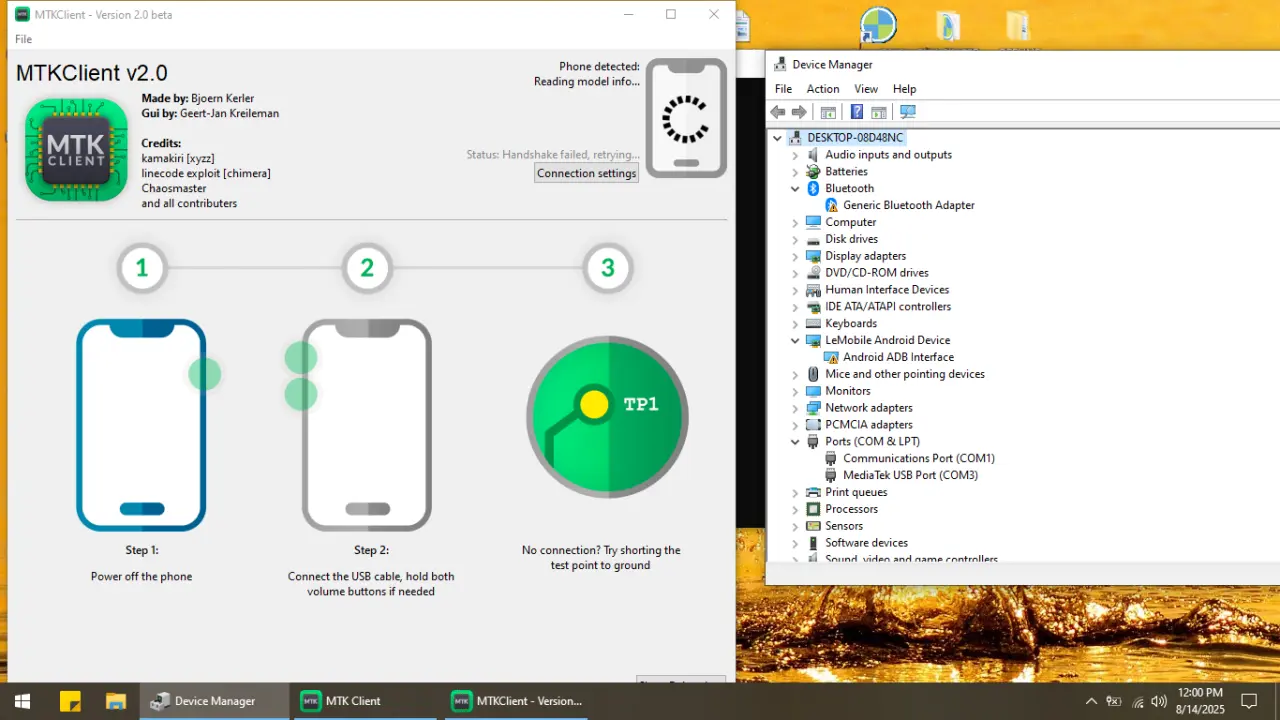Click Scan for hardware changes monitor icon
1280x720 pixels.
[908, 112]
